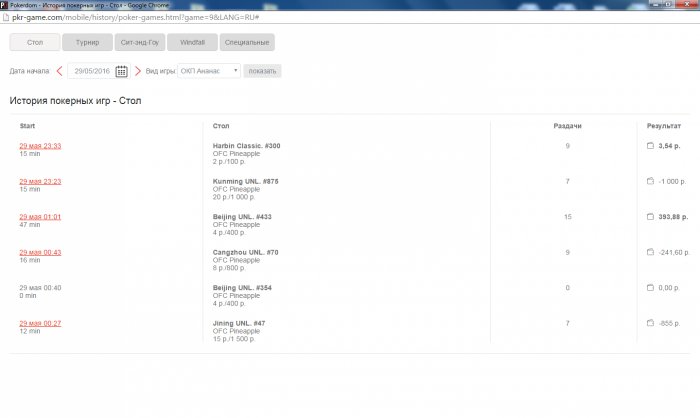Open the Специальные tab

tap(247, 42)
